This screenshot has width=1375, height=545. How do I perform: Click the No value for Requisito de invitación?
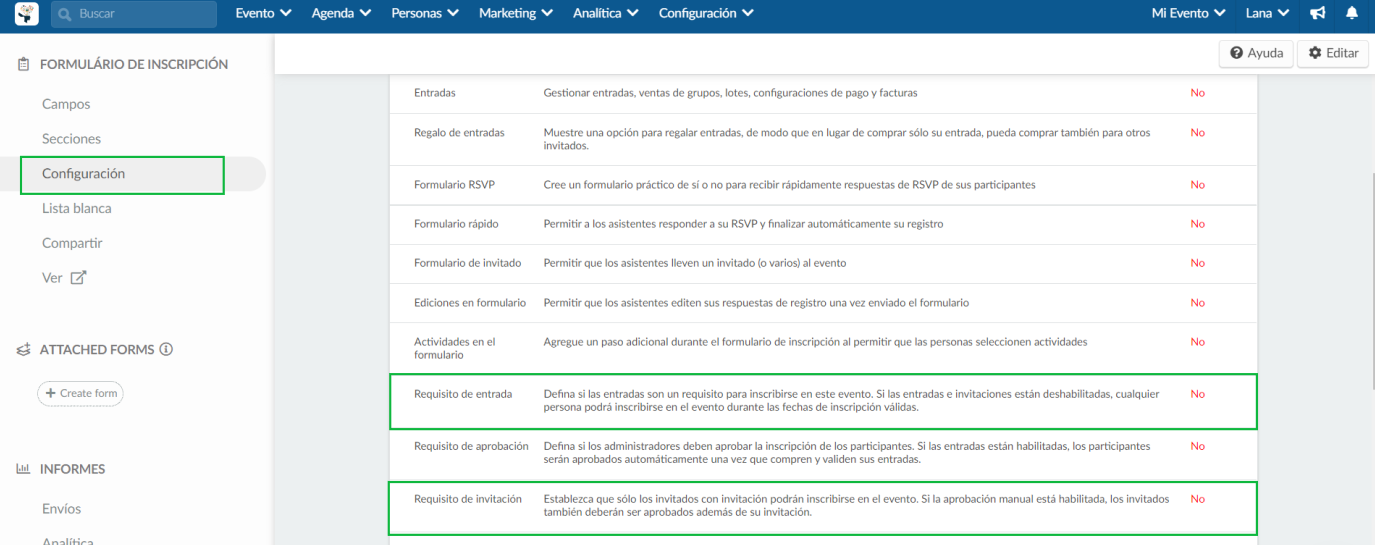coord(1197,499)
